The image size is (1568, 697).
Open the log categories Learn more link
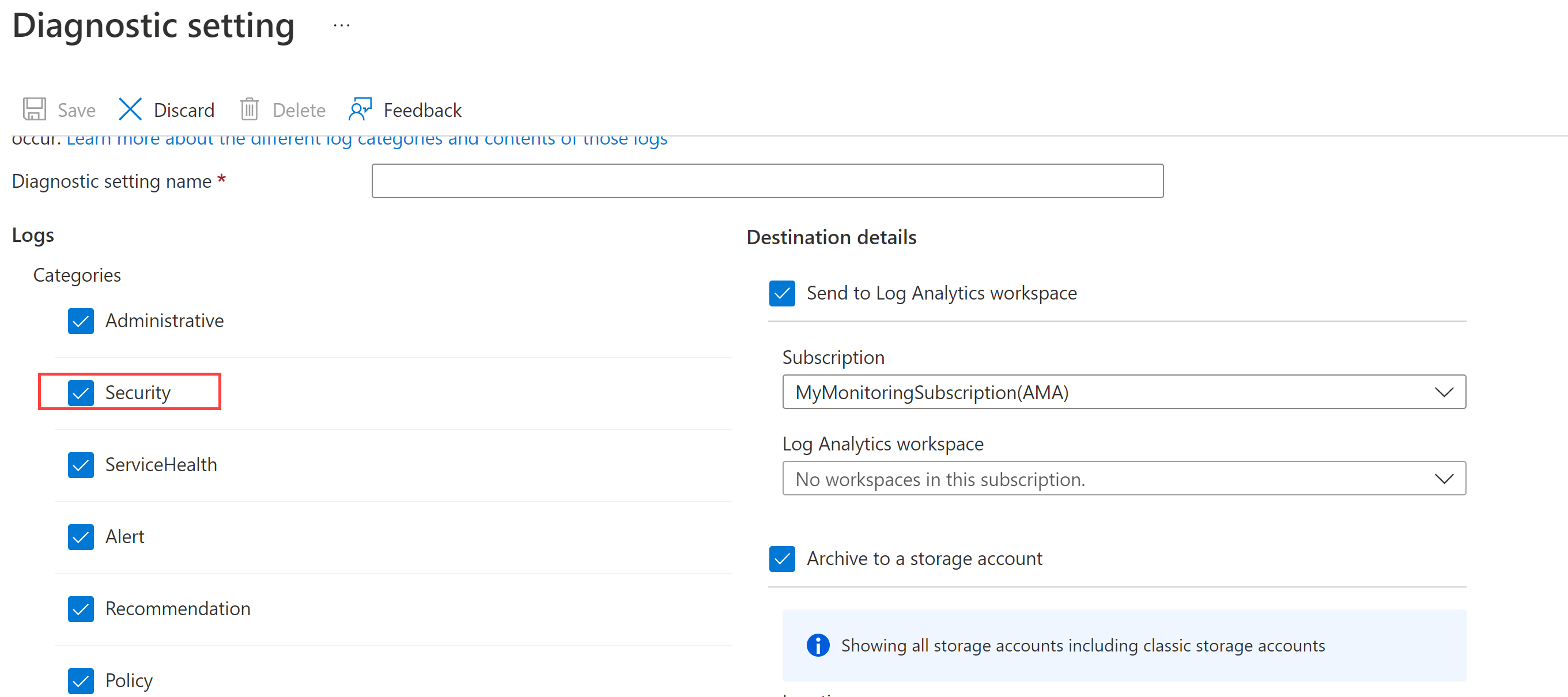365,139
